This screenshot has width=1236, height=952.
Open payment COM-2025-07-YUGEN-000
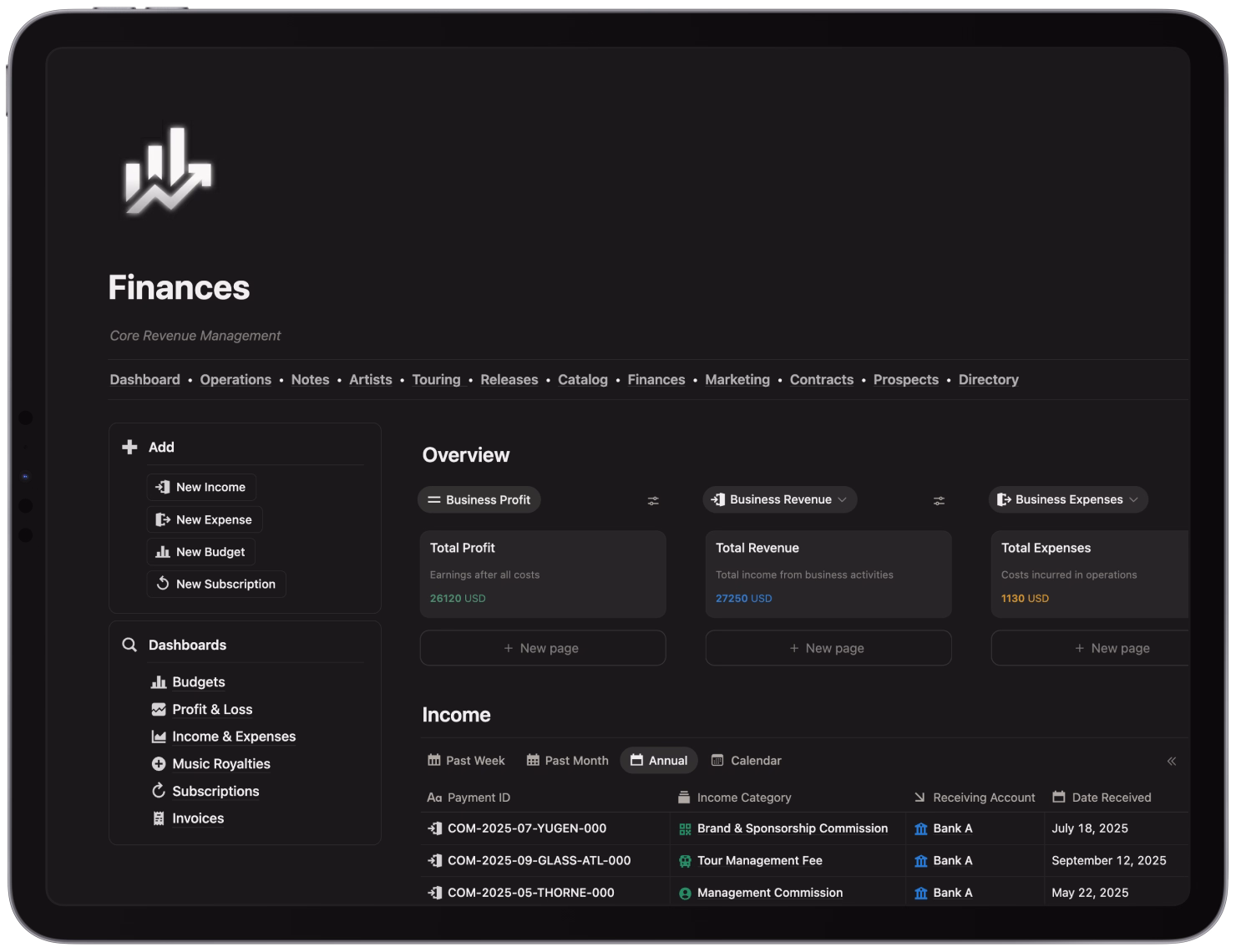(x=527, y=828)
